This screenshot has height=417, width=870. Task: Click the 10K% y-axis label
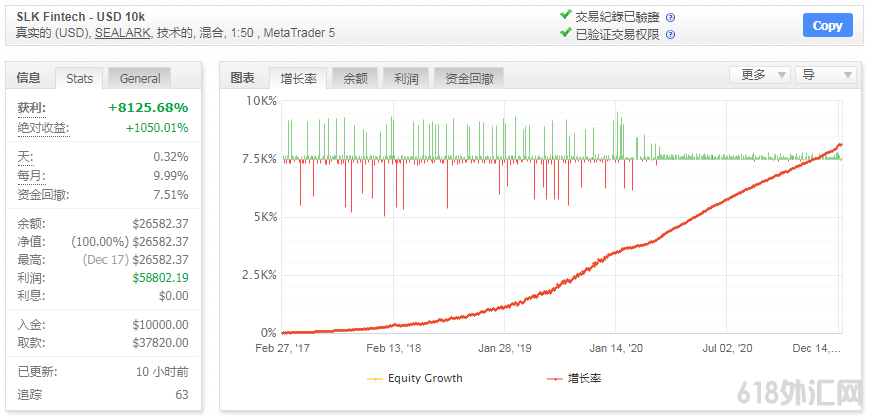point(261,101)
